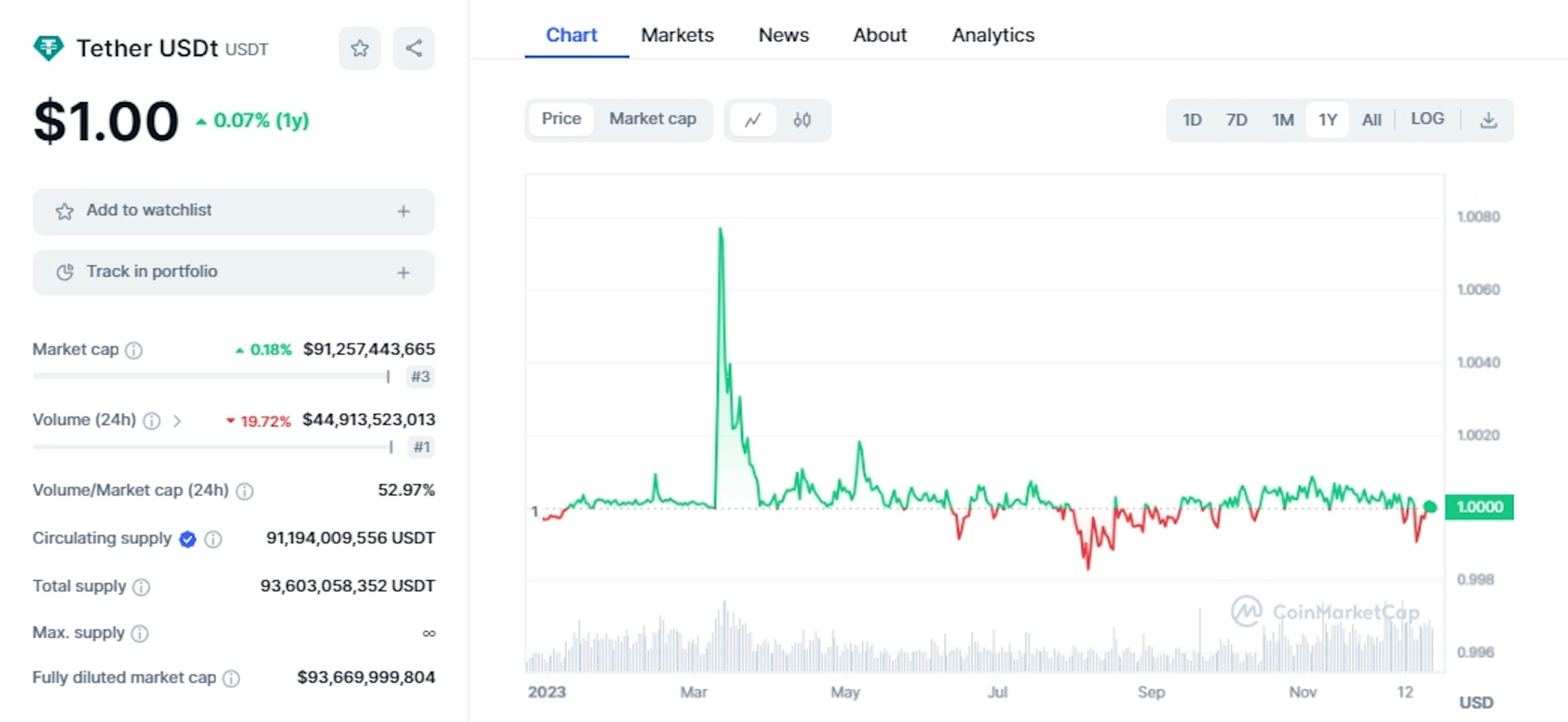
Task: Click the Tether USDt diamond logo icon
Action: pos(47,46)
